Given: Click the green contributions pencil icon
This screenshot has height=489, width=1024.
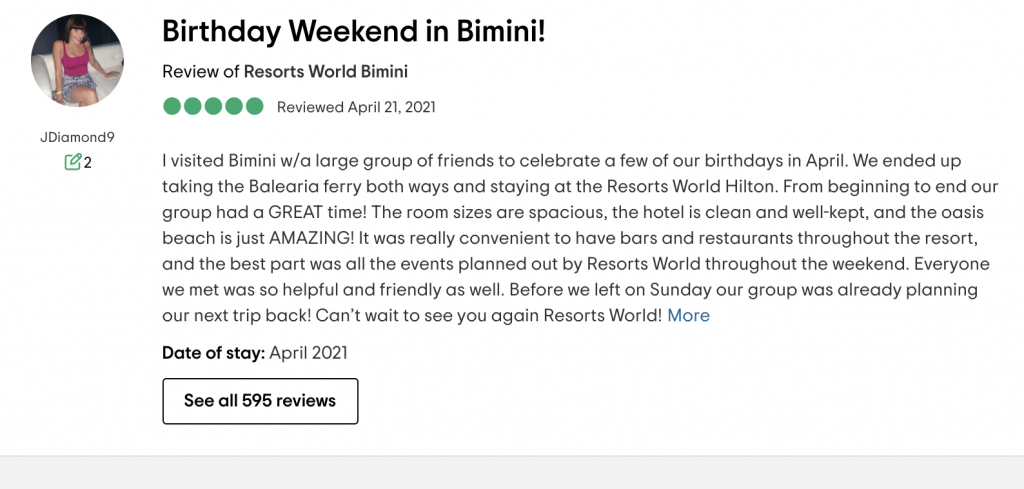Looking at the screenshot, I should (72, 162).
